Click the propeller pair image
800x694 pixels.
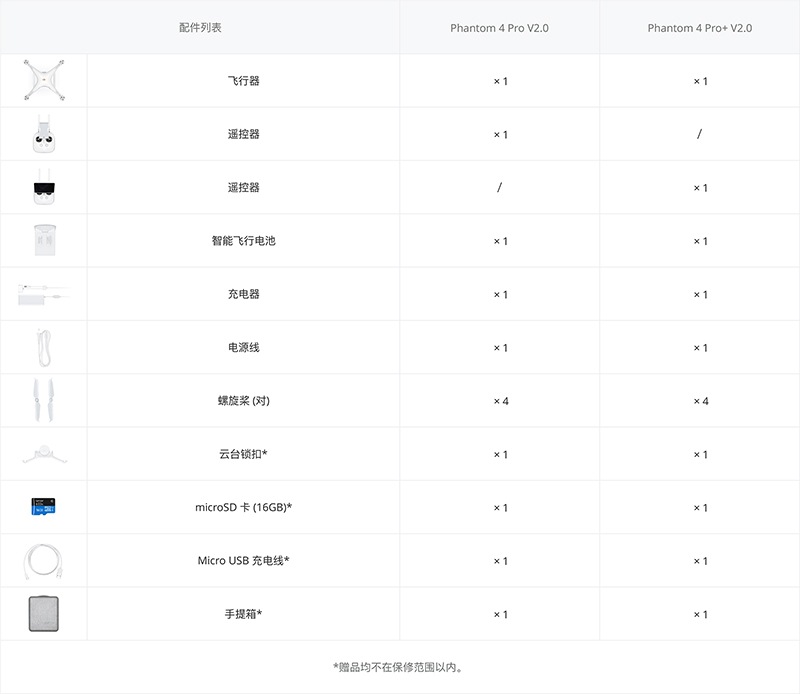pos(43,401)
